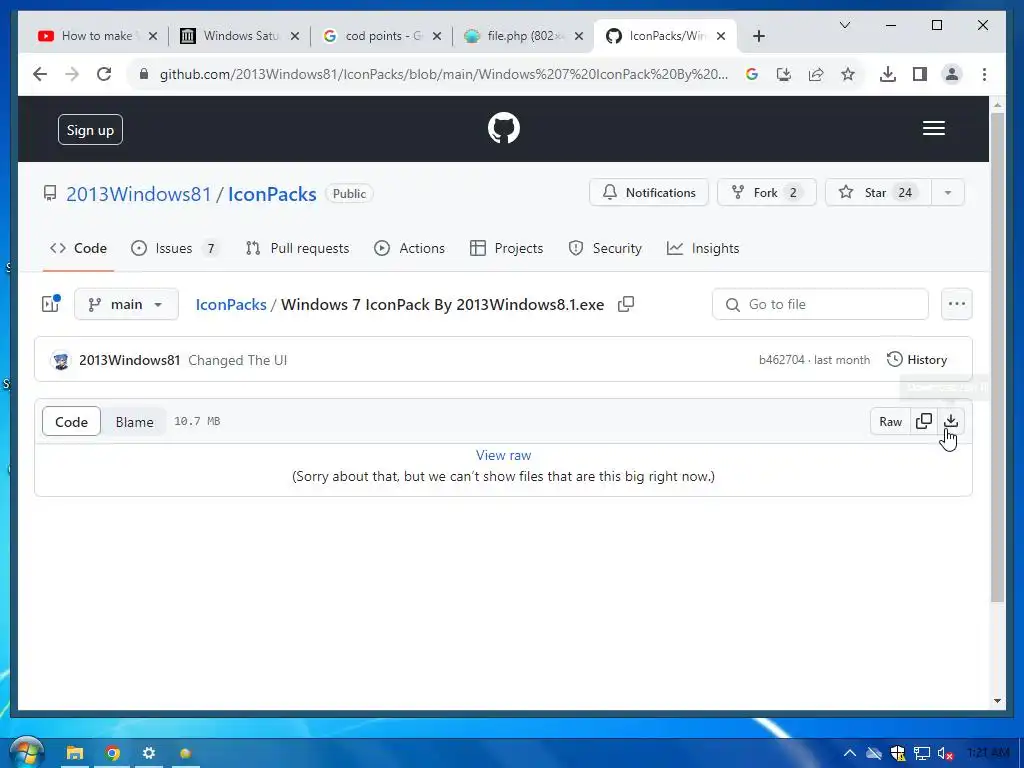View site information lock icon
The width and height of the screenshot is (1024, 768).
[x=144, y=74]
